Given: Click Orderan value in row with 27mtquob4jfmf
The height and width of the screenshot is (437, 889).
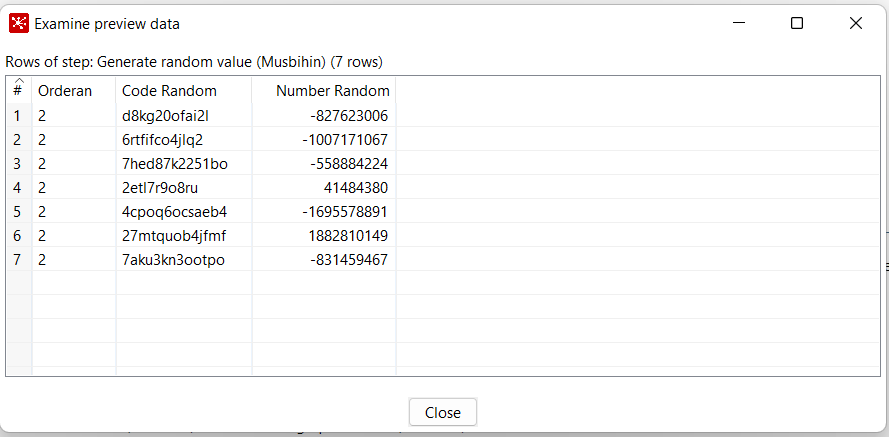Looking at the screenshot, I should [74, 235].
